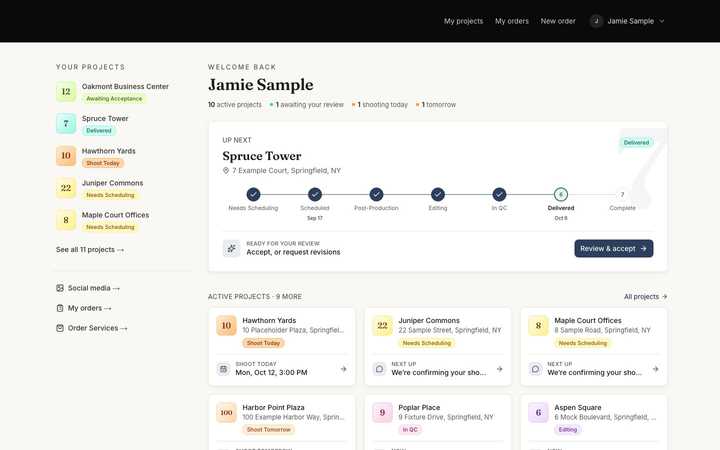Open Maple Court Offices number 8 sidebar badge
The image size is (720, 450).
click(x=66, y=220)
